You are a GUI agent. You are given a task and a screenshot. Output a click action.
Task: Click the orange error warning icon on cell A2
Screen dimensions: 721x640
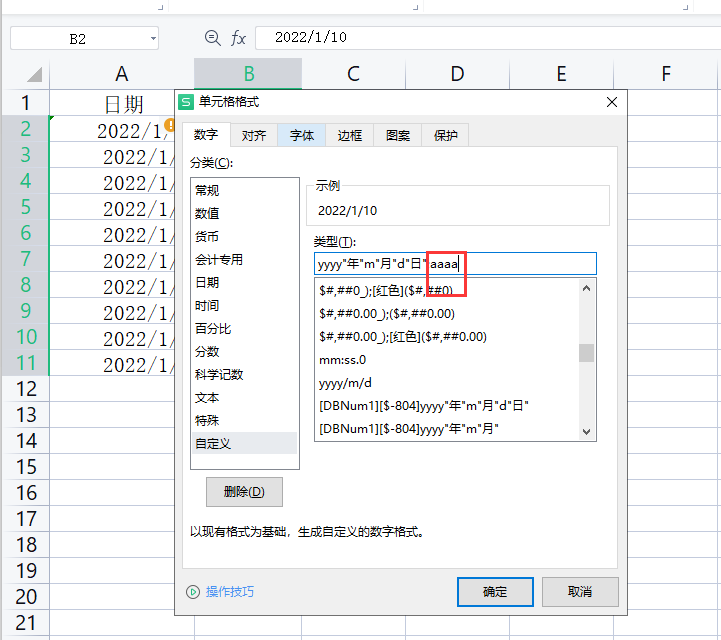(x=170, y=125)
